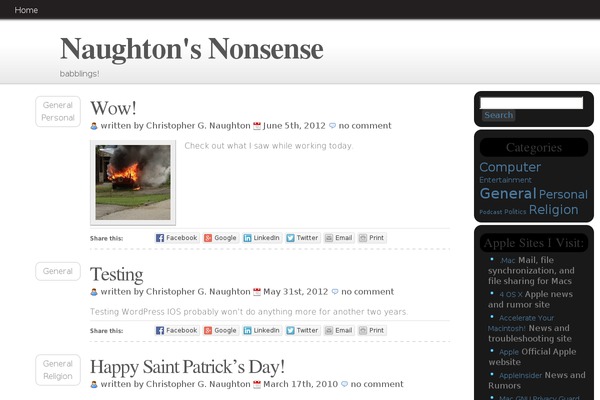Click the calendar icon beside June 5th, 2012

[257, 126]
